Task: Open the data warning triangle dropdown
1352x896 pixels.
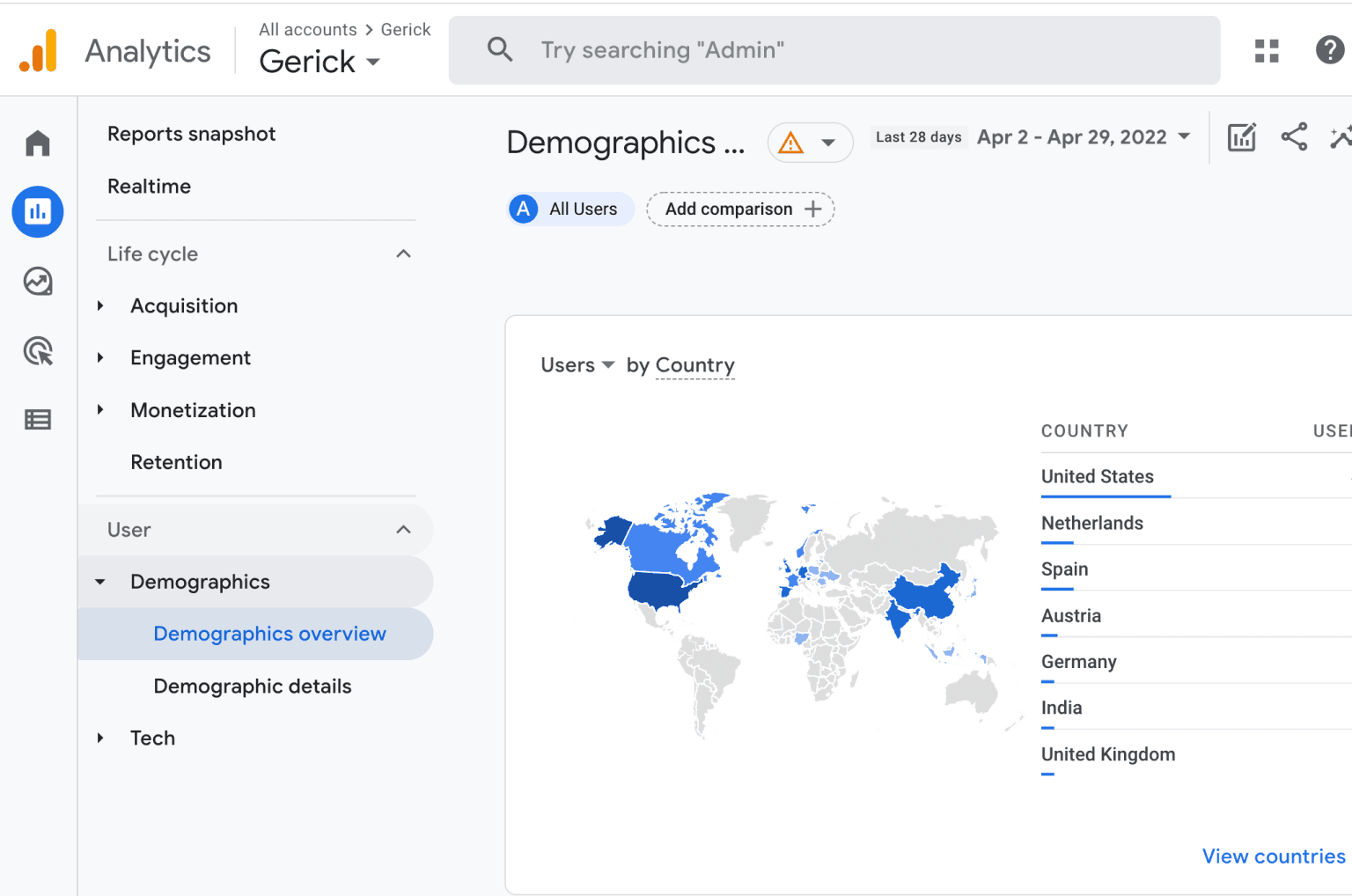Action: 810,143
